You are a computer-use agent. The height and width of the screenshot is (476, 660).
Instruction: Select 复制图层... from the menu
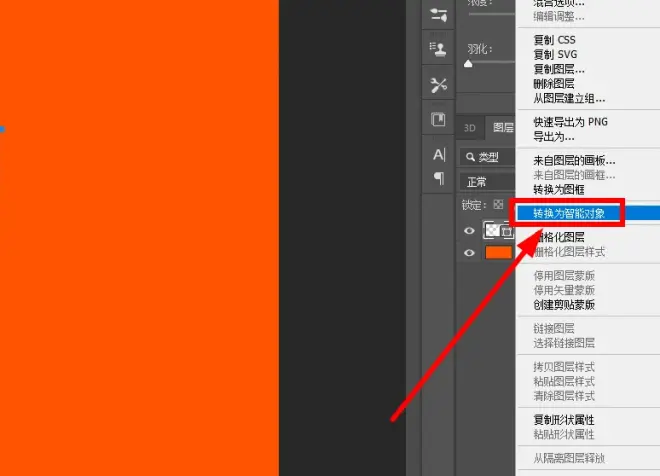(559, 69)
